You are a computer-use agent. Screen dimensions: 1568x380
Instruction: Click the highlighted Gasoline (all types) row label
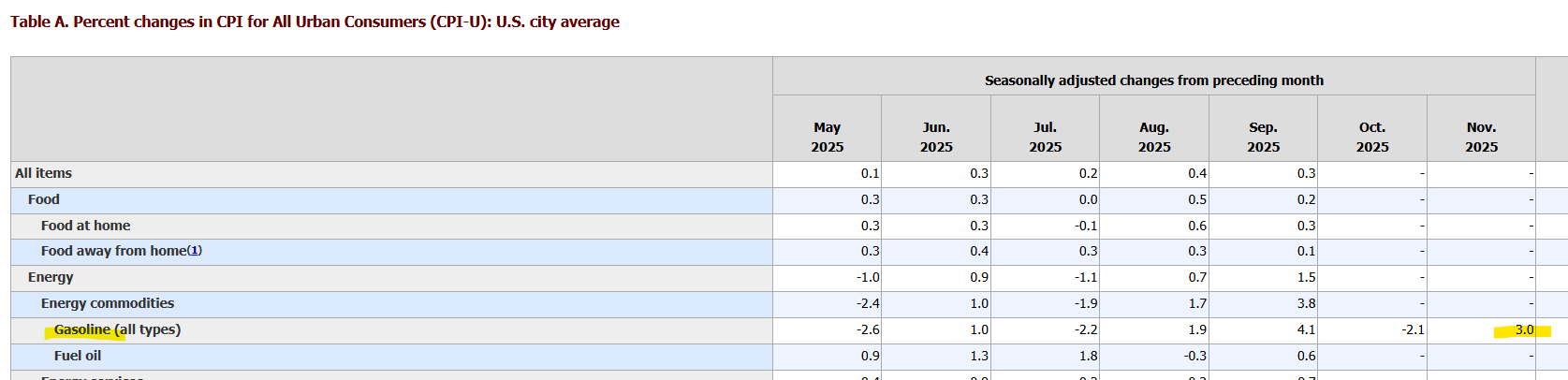coord(117,329)
